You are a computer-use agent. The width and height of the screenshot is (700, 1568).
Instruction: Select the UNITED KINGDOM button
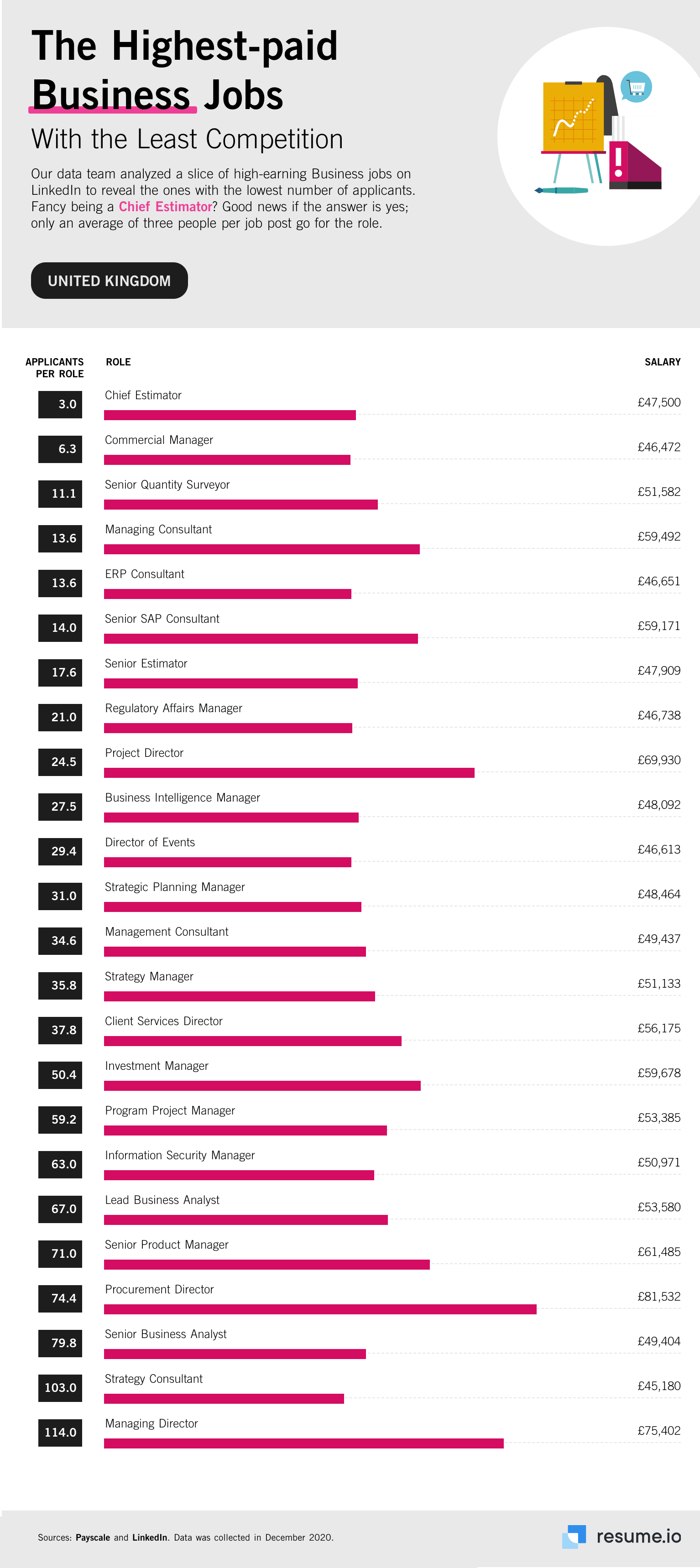pos(110,281)
